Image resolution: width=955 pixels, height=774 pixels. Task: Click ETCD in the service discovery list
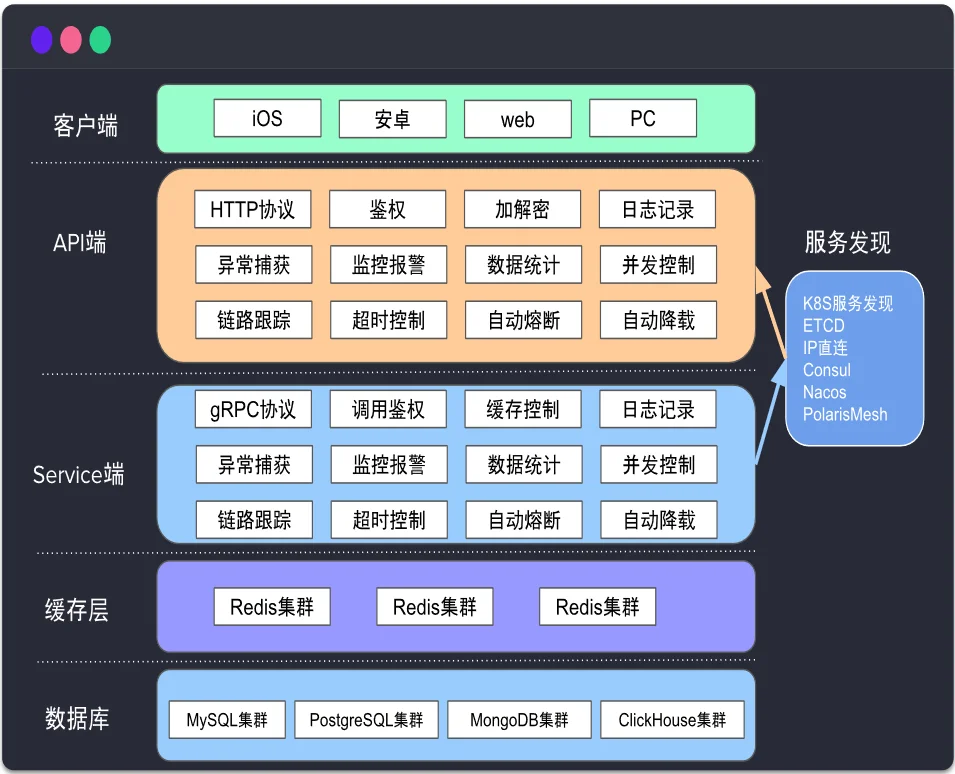(x=823, y=325)
